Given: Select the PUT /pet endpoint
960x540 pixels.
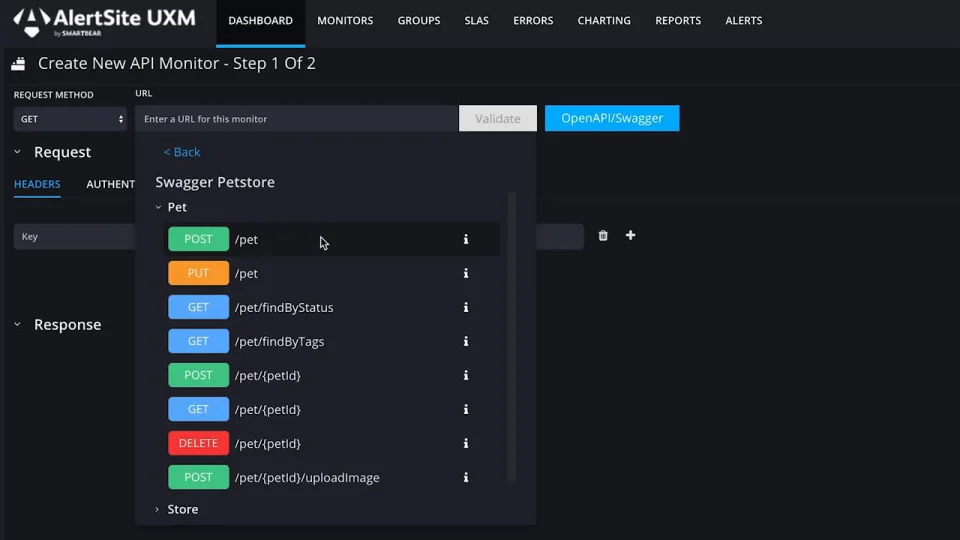Looking at the screenshot, I should tap(334, 273).
